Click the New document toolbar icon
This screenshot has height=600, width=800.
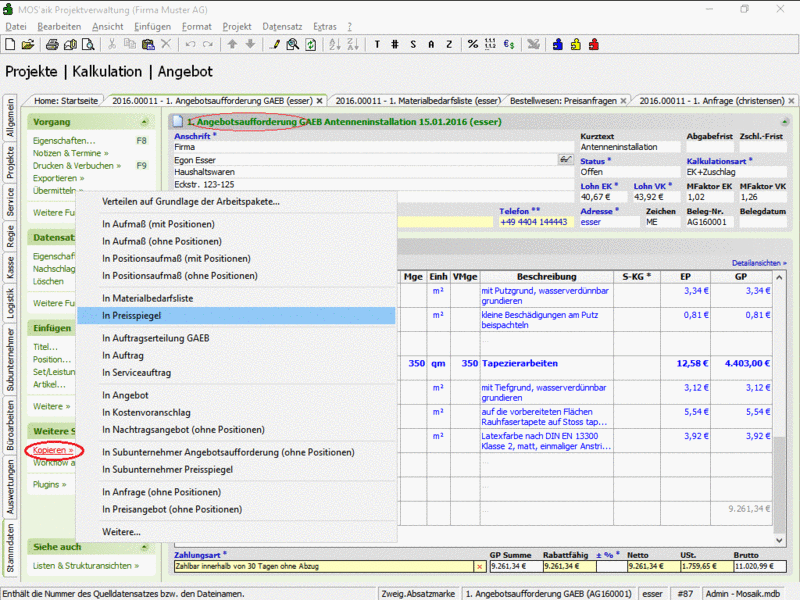point(10,44)
